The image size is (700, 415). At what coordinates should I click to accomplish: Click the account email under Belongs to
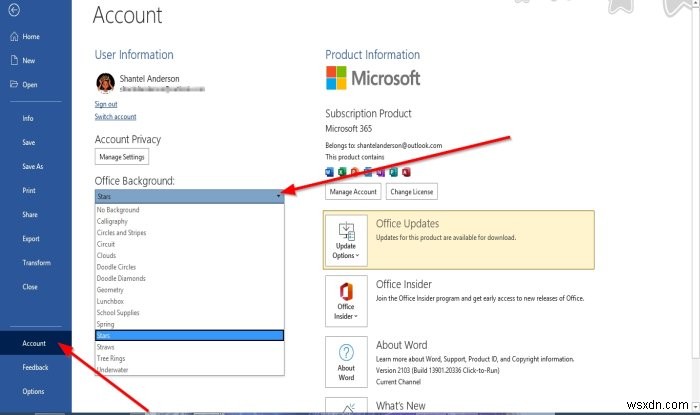click(x=400, y=145)
